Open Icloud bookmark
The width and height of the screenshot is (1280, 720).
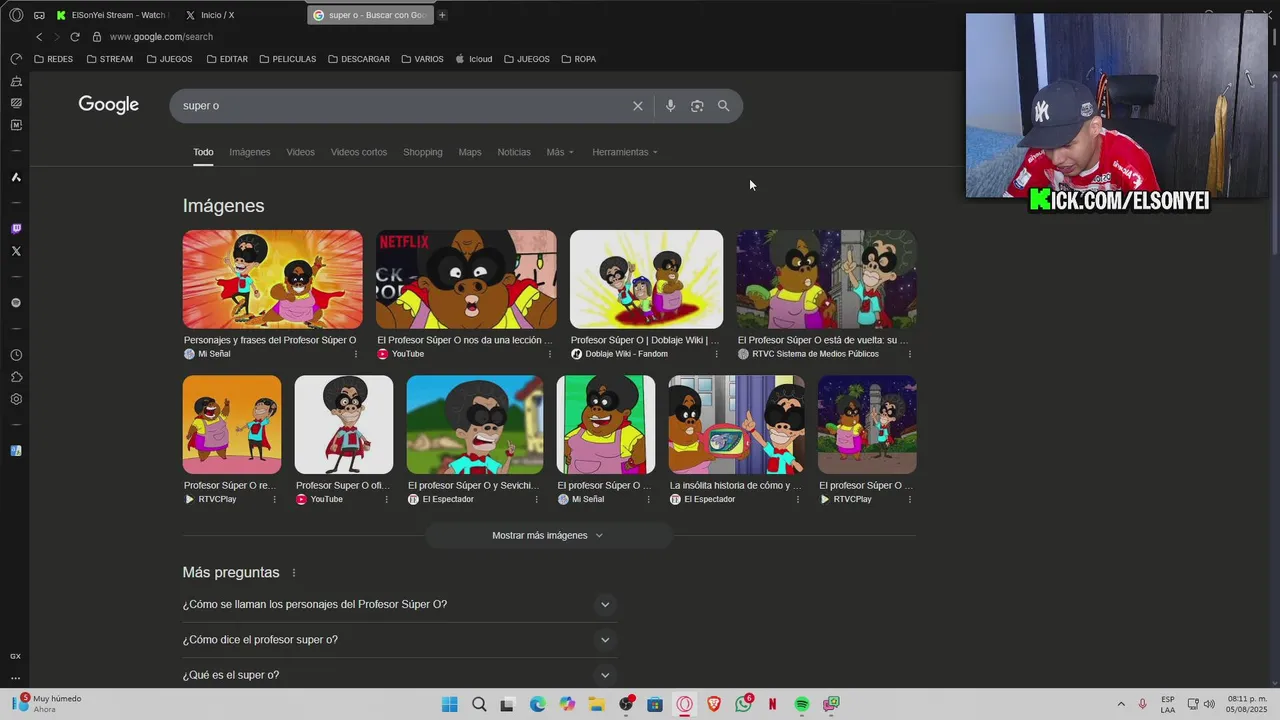click(474, 59)
